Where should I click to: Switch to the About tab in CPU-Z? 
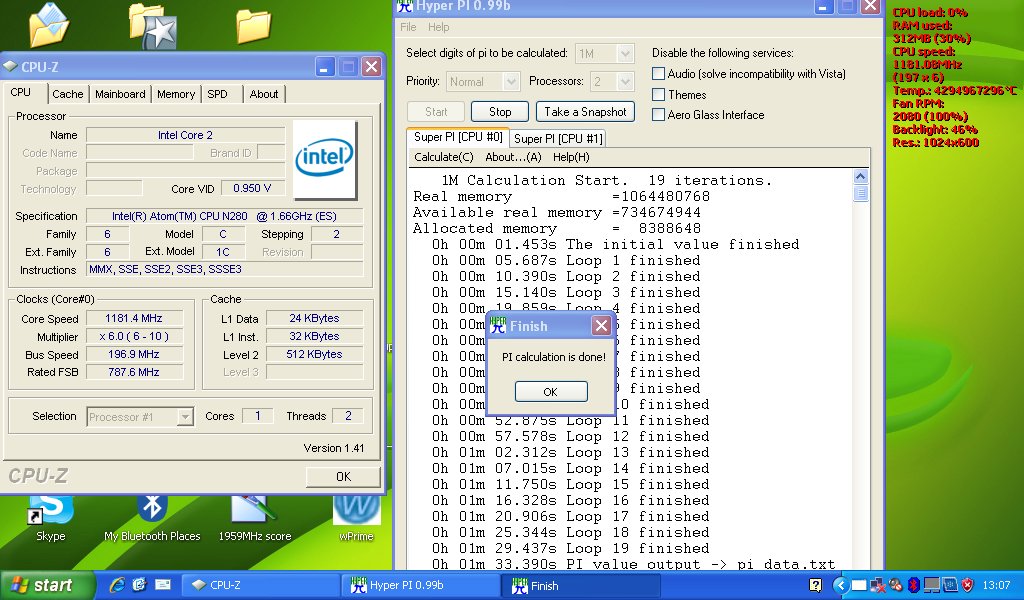(264, 94)
